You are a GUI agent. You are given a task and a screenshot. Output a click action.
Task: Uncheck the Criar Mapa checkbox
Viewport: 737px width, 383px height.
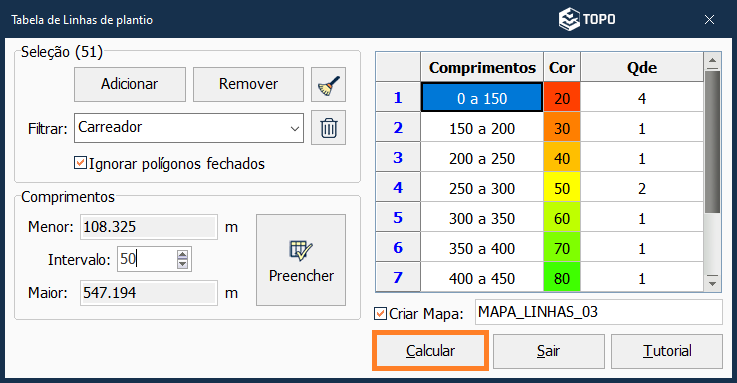coord(380,313)
